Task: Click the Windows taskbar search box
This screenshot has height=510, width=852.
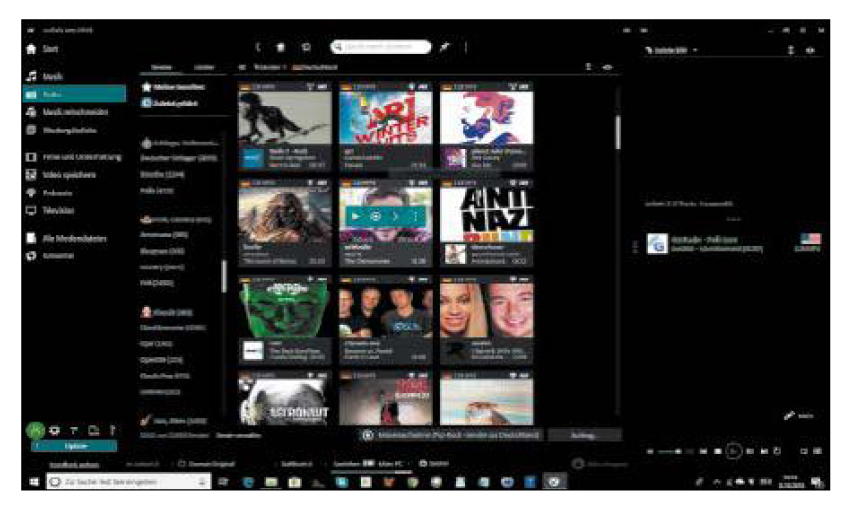Action: 129,482
